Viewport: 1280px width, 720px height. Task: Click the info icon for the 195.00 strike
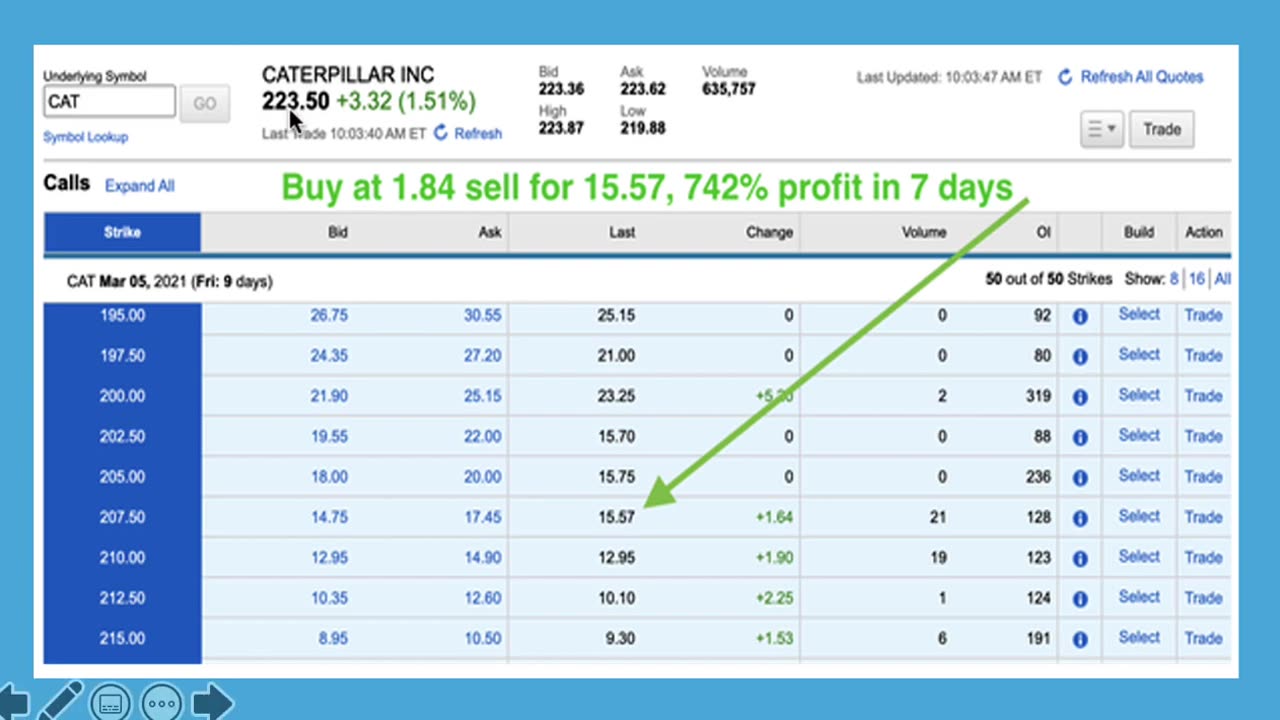pos(1080,316)
